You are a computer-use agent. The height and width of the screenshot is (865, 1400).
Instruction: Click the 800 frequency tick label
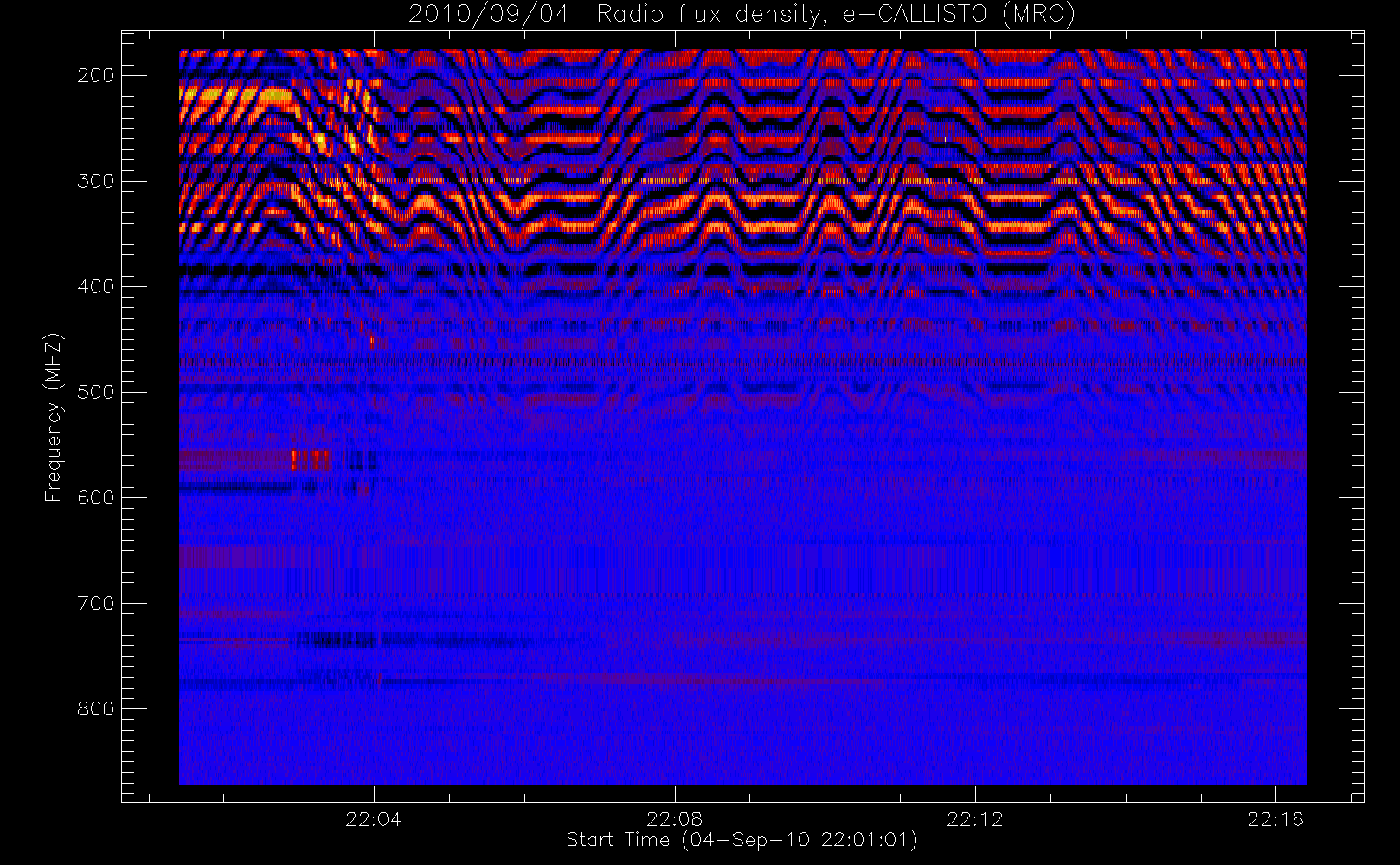tap(96, 708)
